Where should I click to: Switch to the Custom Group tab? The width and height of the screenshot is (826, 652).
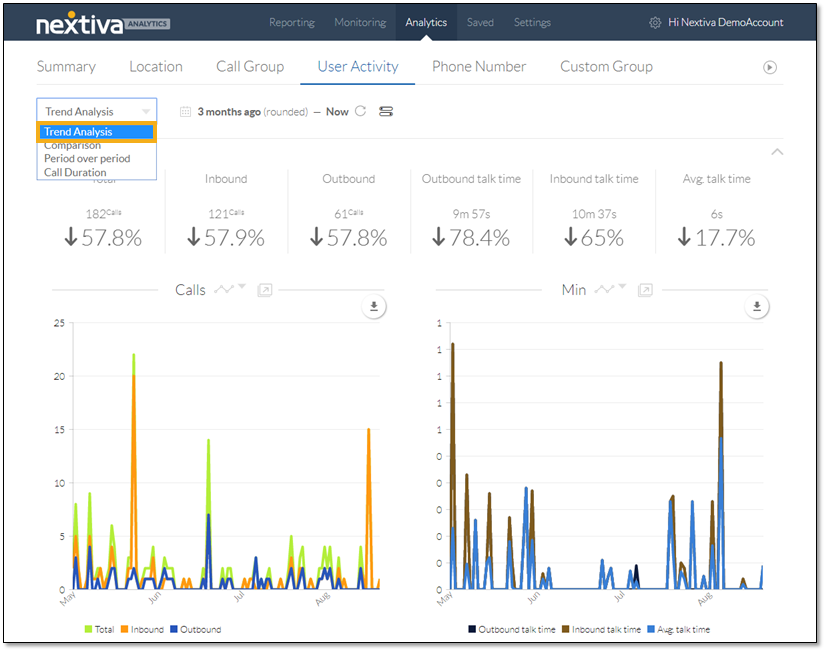coord(606,67)
